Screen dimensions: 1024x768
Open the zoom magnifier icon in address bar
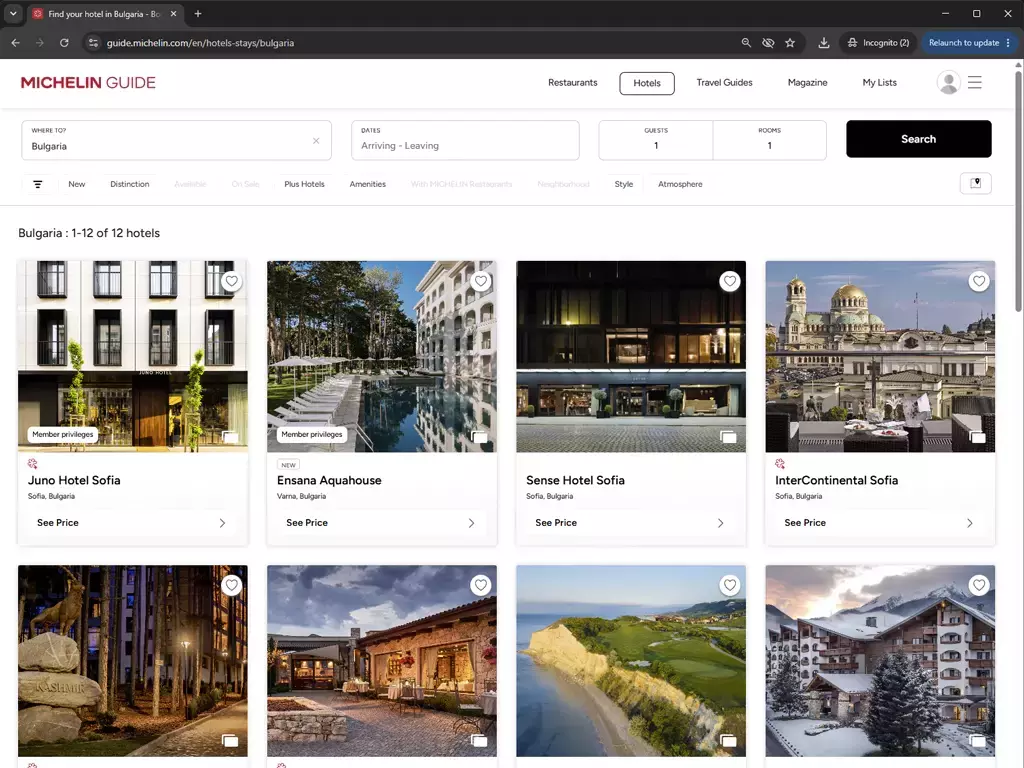tap(746, 43)
